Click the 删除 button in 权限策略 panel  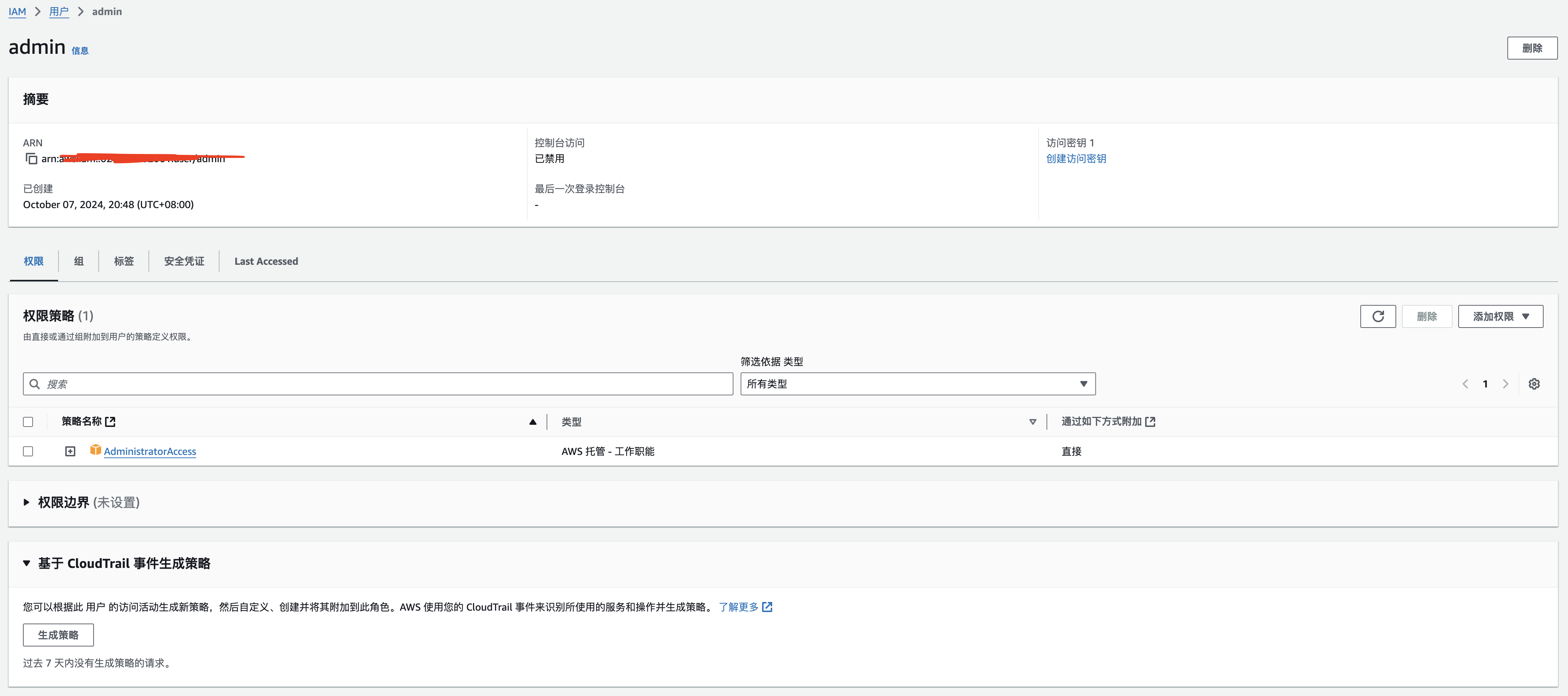[1427, 316]
